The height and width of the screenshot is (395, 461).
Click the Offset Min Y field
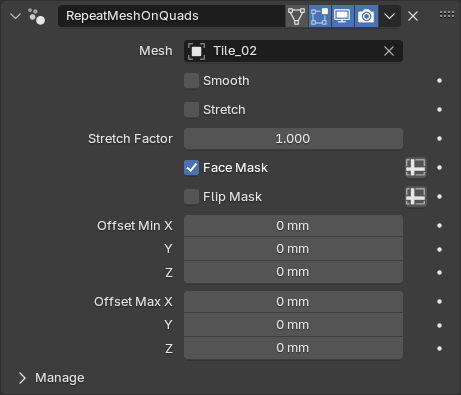click(293, 249)
